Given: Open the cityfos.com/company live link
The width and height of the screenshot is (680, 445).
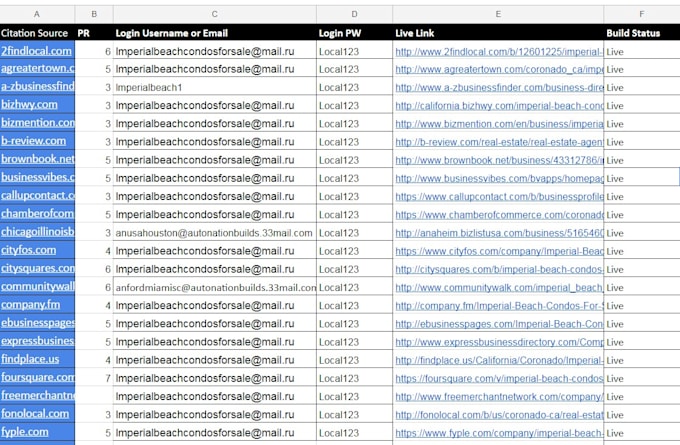Looking at the screenshot, I should (499, 252).
